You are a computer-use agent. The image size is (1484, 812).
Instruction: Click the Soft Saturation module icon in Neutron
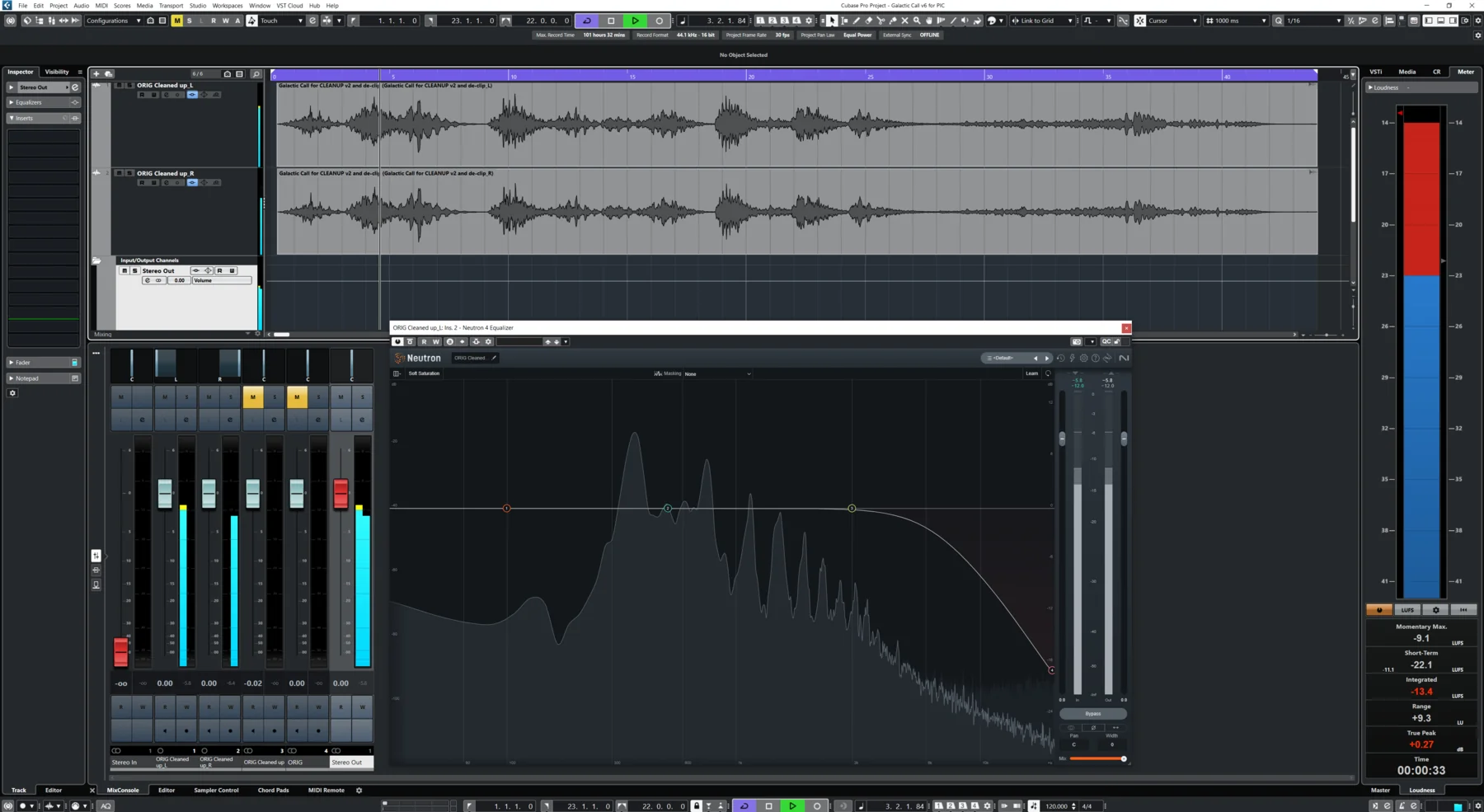coord(397,373)
